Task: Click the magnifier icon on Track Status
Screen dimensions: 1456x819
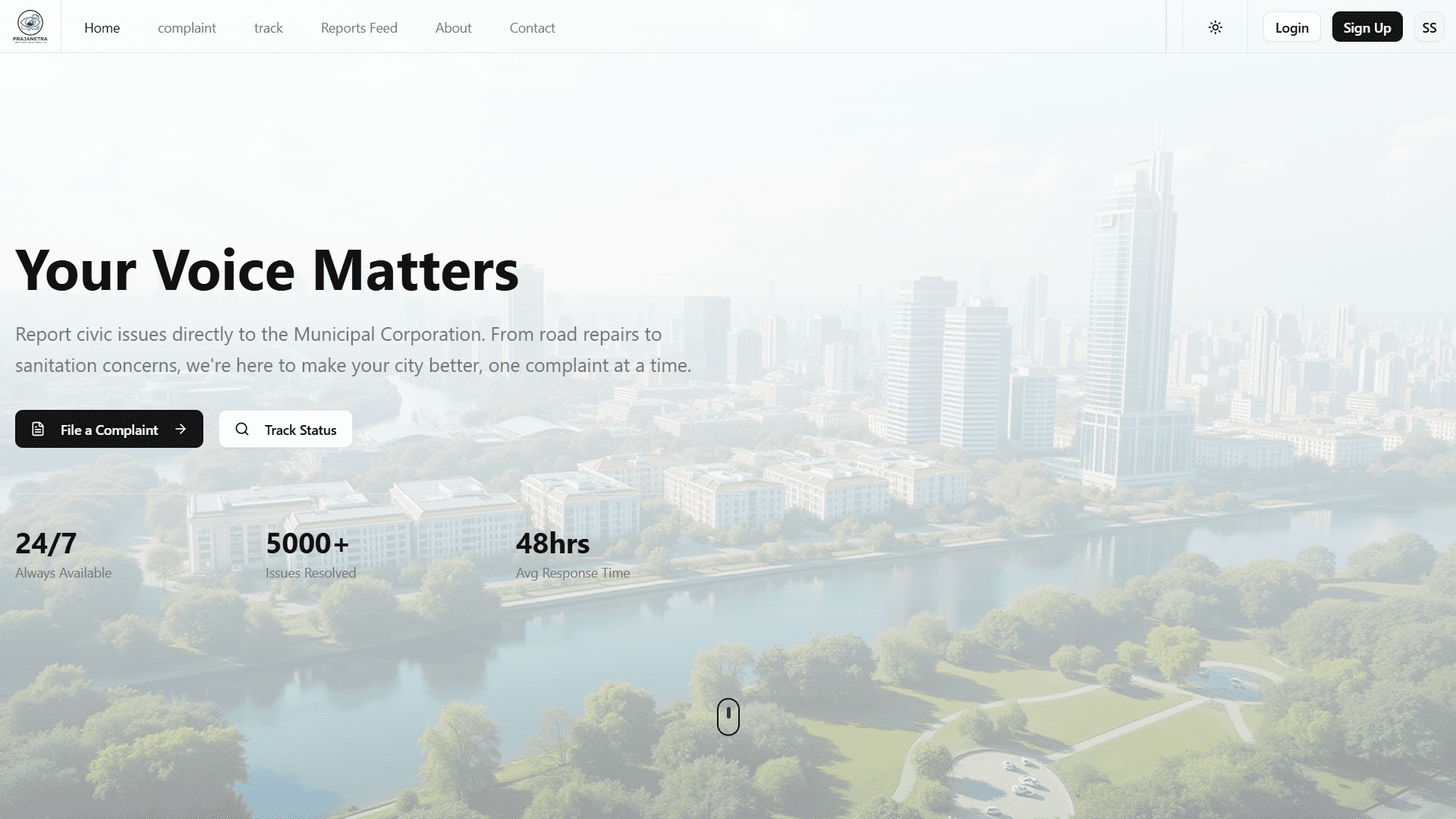Action: coord(242,429)
